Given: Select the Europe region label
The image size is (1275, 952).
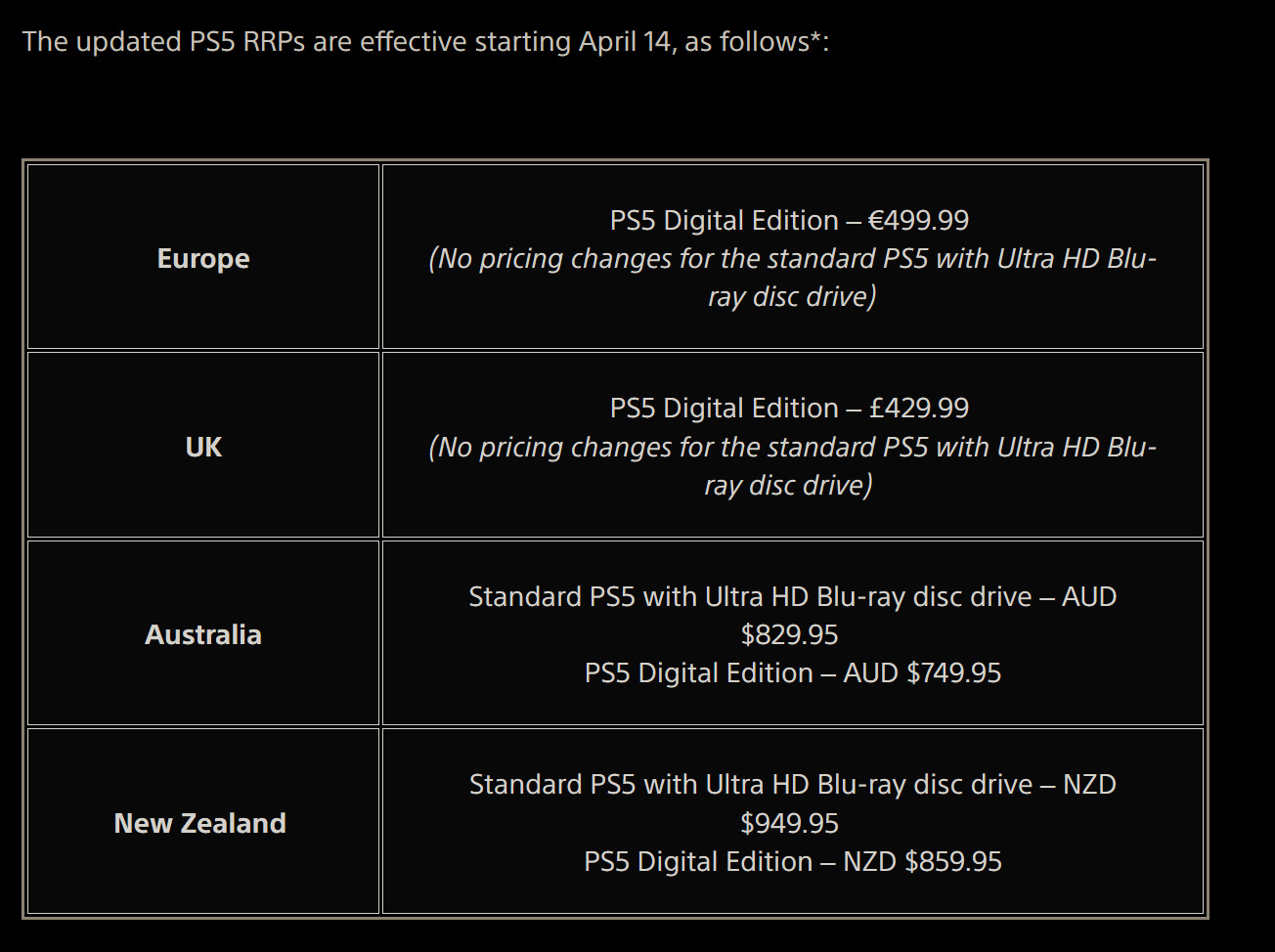Looking at the screenshot, I should pos(203,258).
